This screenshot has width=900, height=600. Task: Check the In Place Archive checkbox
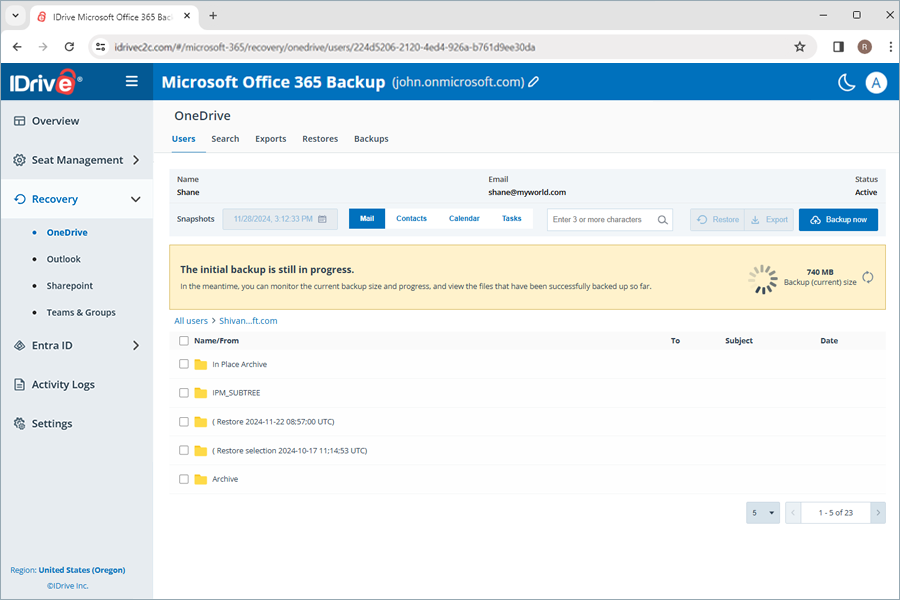click(184, 364)
